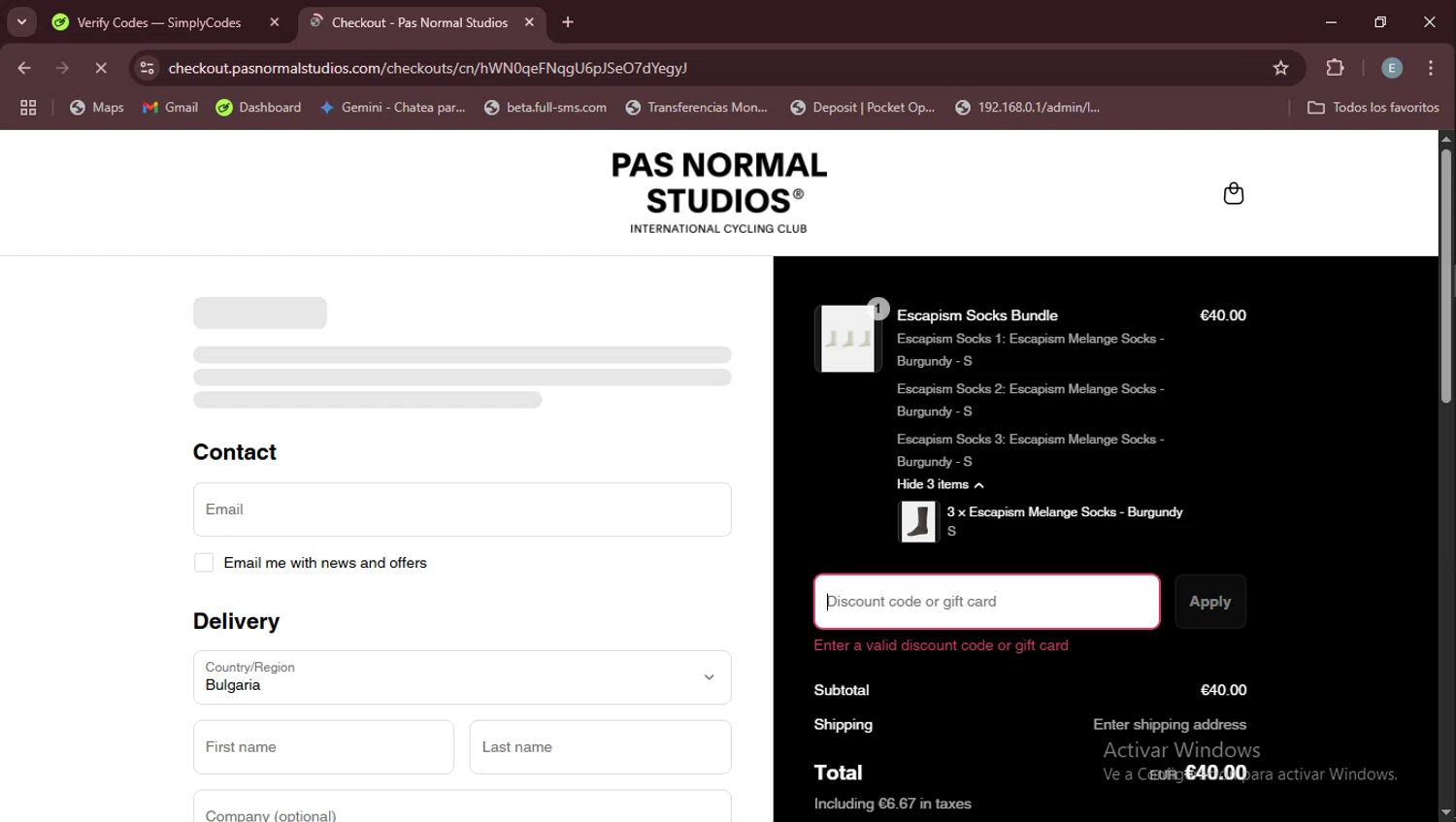
Task: Click the Contact heading
Action: tap(235, 452)
